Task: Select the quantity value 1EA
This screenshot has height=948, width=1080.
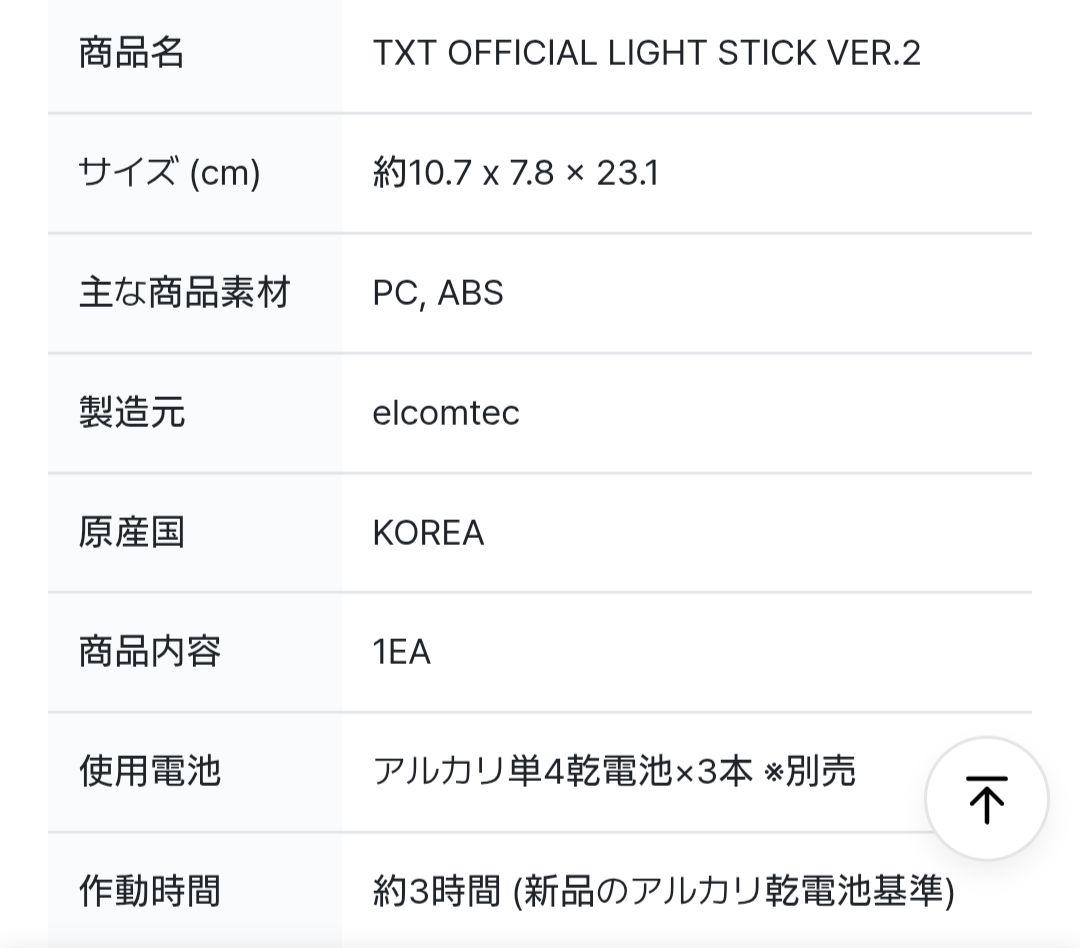Action: coord(401,652)
